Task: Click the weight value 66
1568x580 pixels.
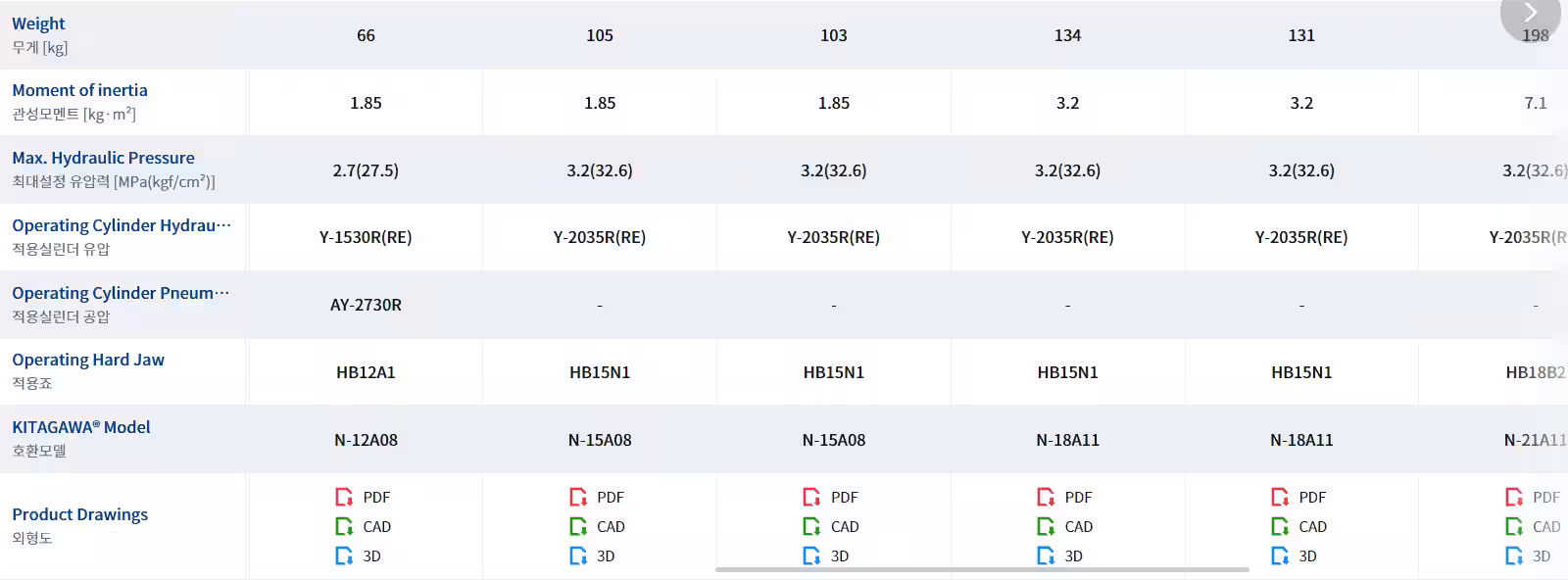Action: pyautogui.click(x=366, y=35)
